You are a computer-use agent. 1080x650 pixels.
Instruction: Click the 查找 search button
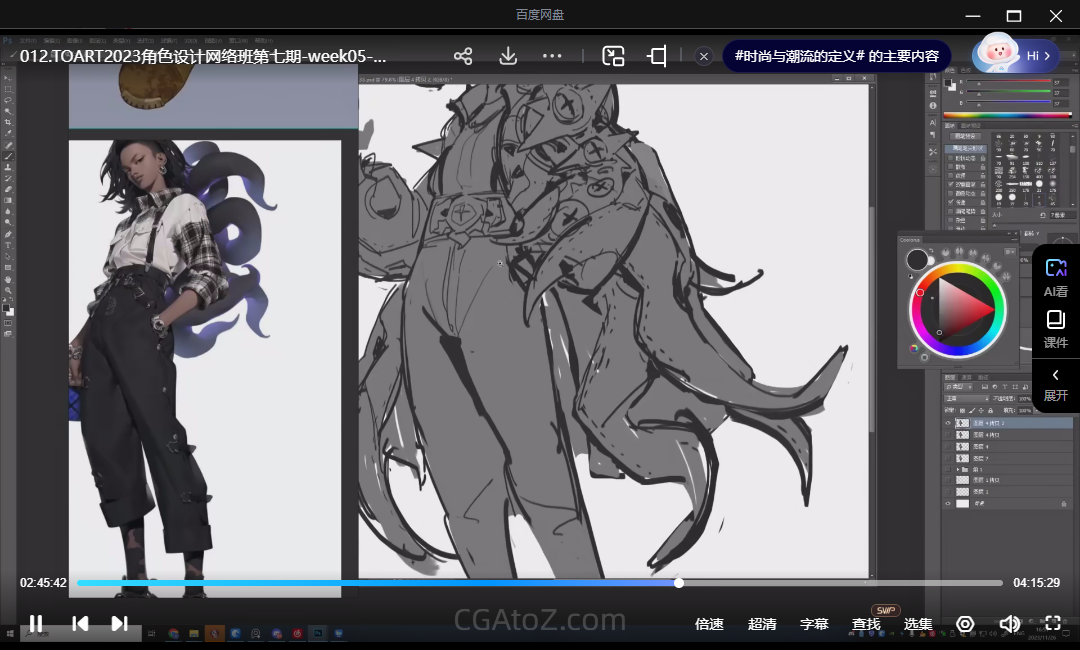(866, 624)
